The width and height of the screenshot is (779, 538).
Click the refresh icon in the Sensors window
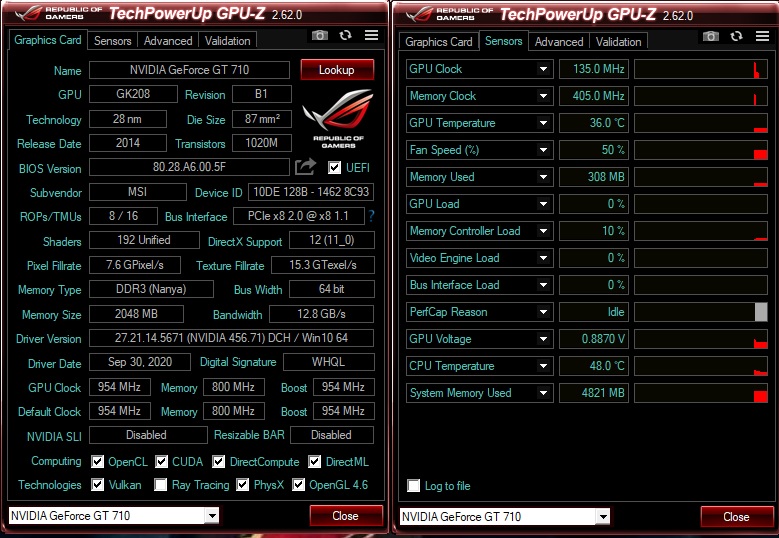736,36
